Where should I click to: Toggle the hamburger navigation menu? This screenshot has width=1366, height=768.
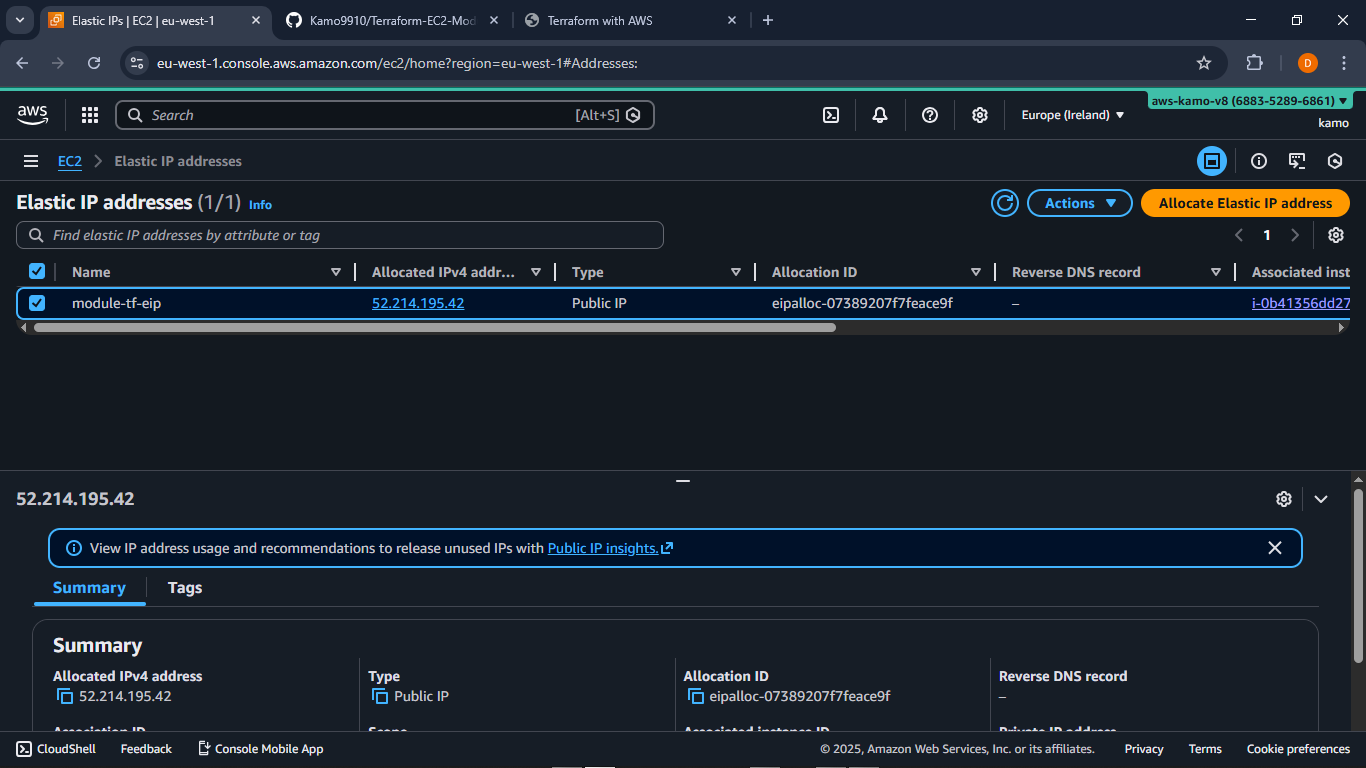click(x=31, y=161)
